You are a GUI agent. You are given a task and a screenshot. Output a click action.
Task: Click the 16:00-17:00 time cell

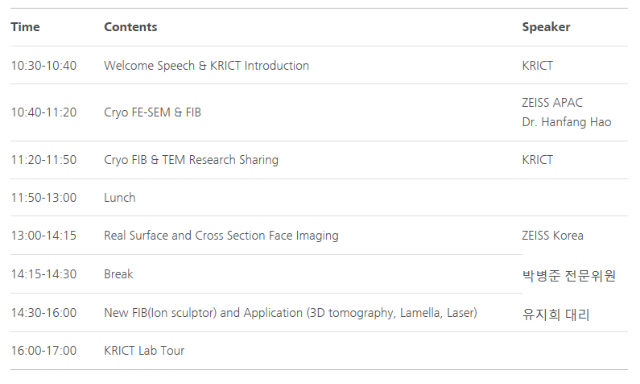pos(44,351)
